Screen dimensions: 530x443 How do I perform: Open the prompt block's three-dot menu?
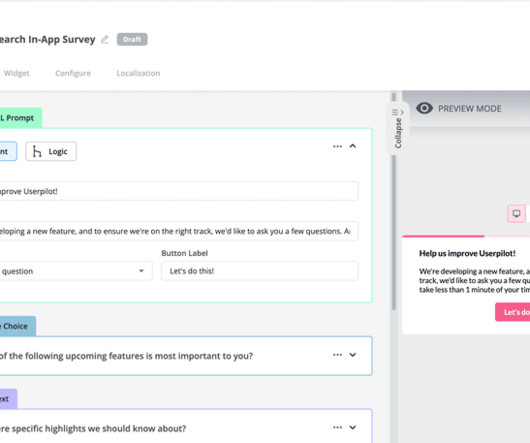pyautogui.click(x=337, y=146)
